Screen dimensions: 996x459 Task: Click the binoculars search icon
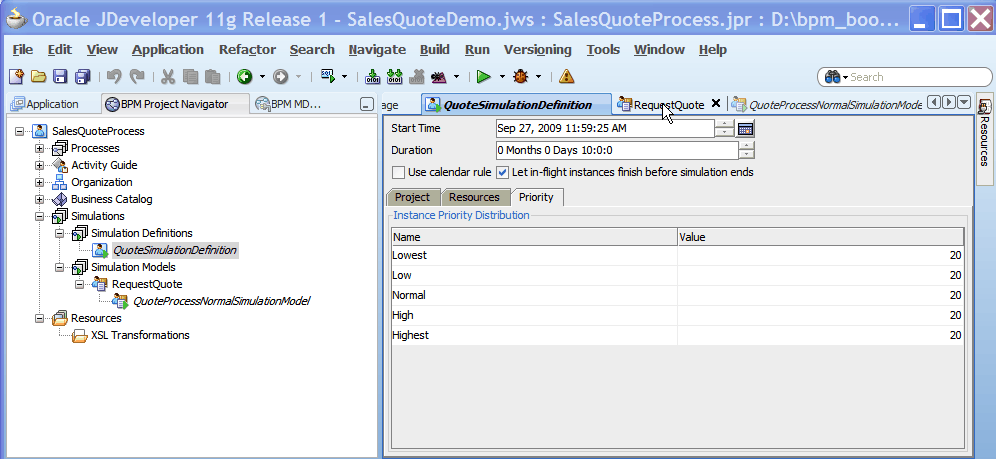(x=832, y=77)
